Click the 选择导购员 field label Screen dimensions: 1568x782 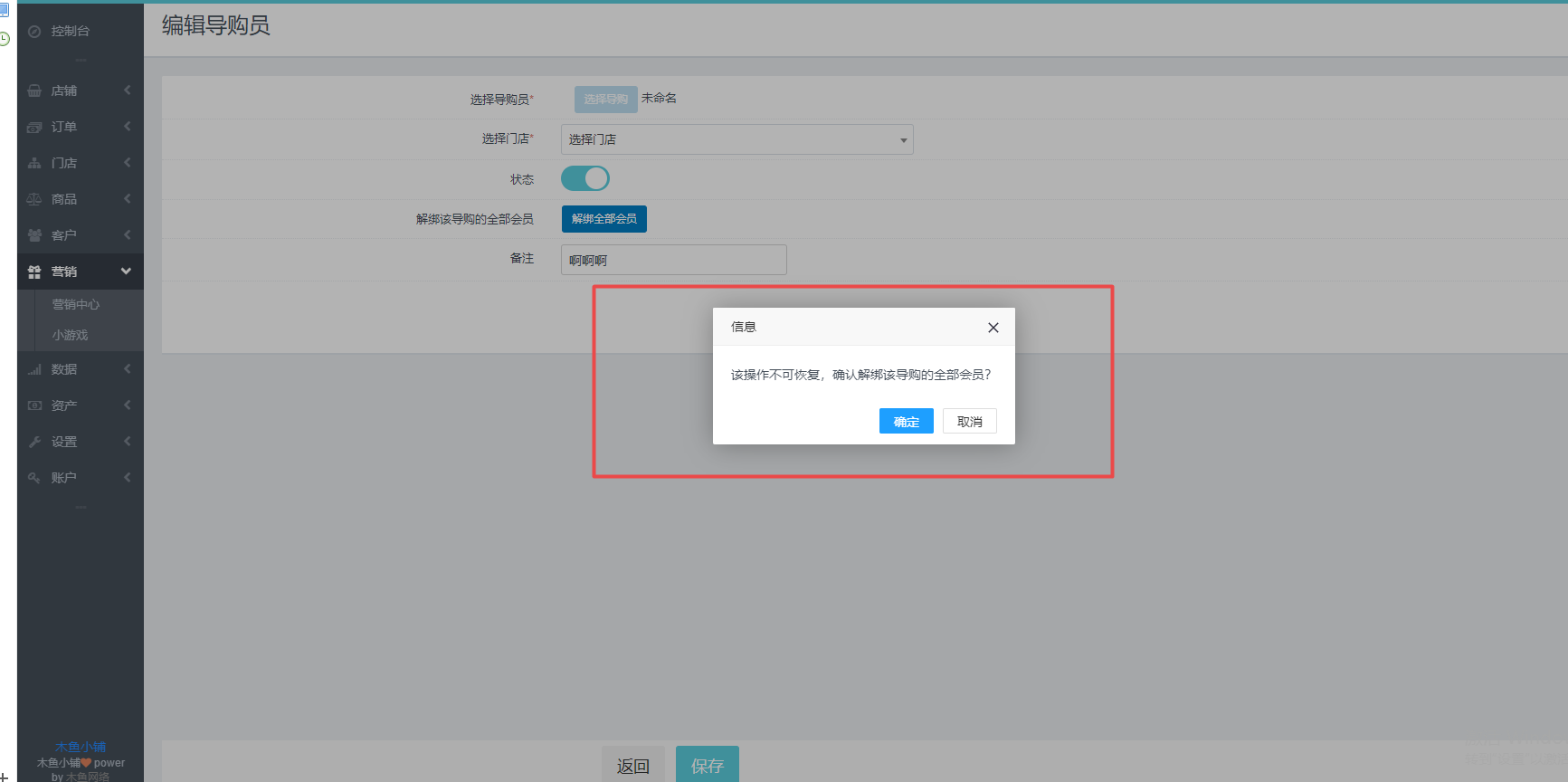tap(502, 100)
